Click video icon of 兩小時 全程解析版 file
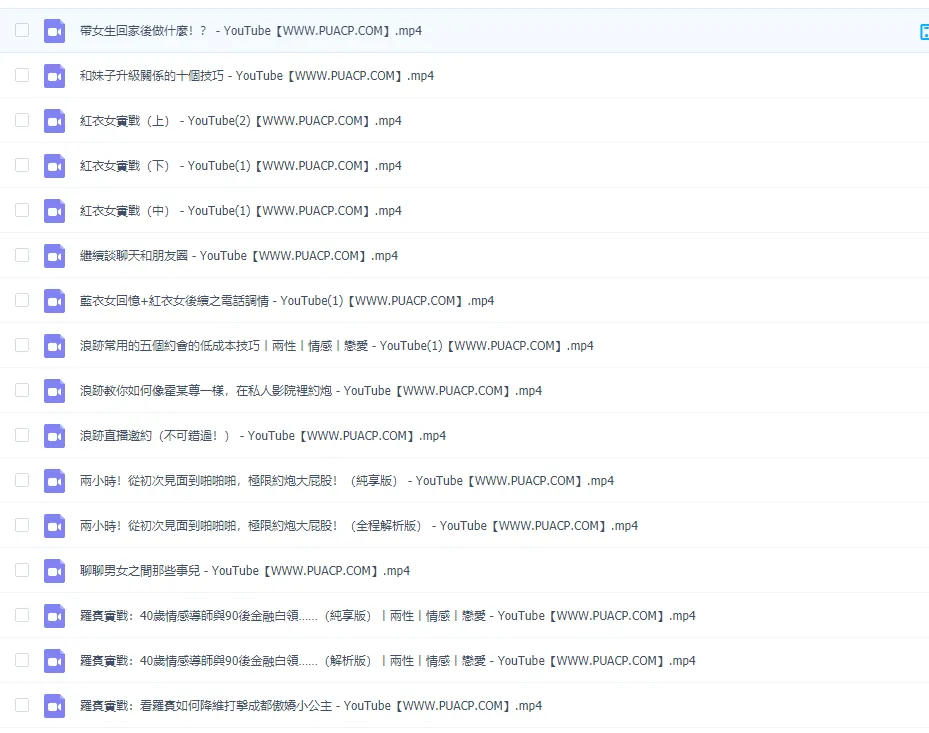Screen dimensions: 929x733 click(55, 526)
